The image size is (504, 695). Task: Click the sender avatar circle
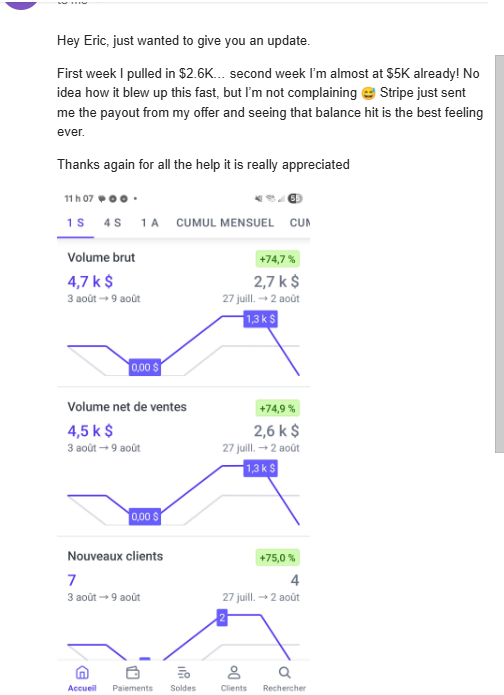tap(20, 4)
